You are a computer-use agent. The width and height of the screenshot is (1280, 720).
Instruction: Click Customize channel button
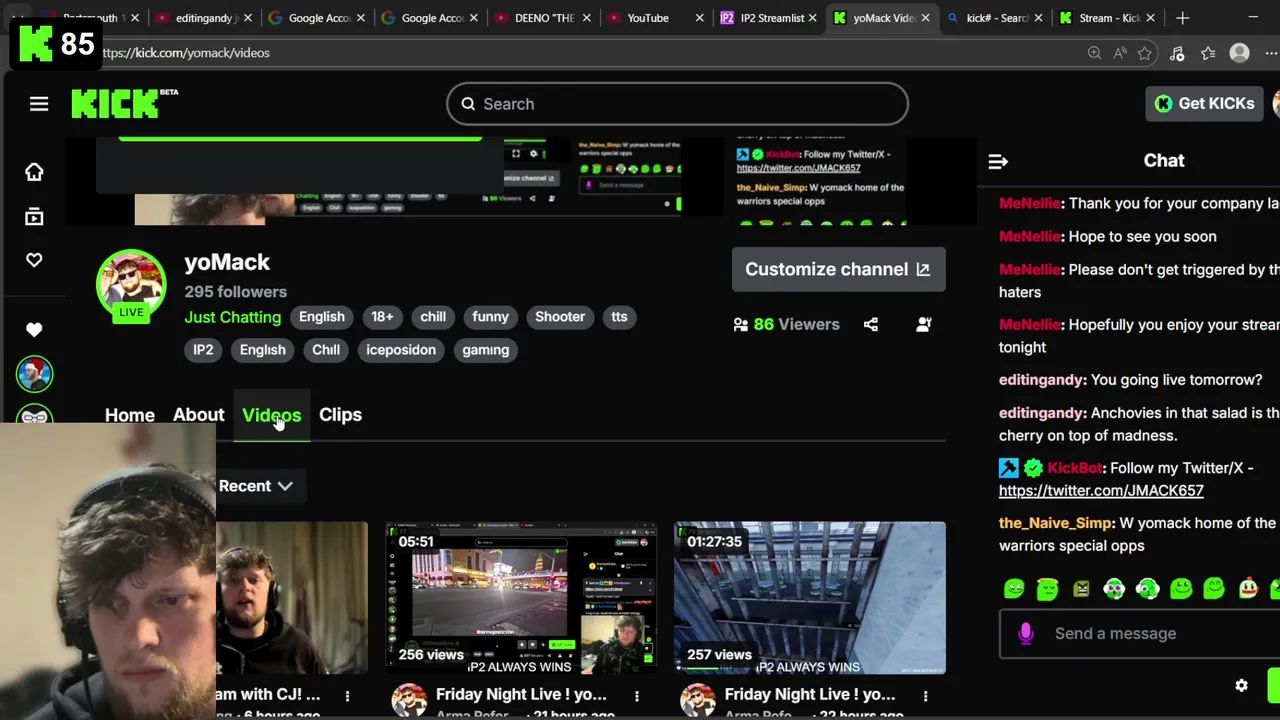click(838, 269)
